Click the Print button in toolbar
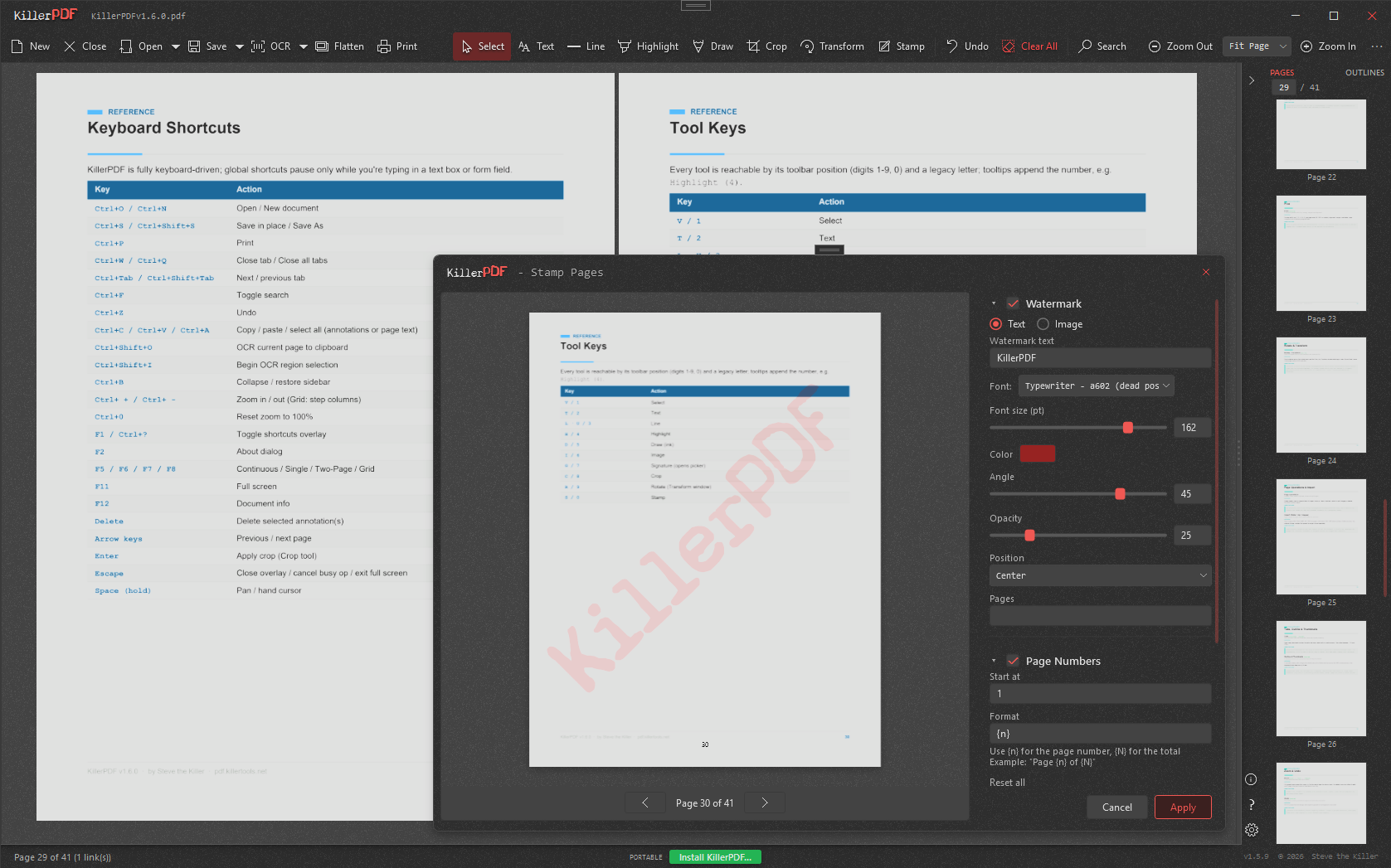Image resolution: width=1391 pixels, height=868 pixels. pyautogui.click(x=397, y=46)
